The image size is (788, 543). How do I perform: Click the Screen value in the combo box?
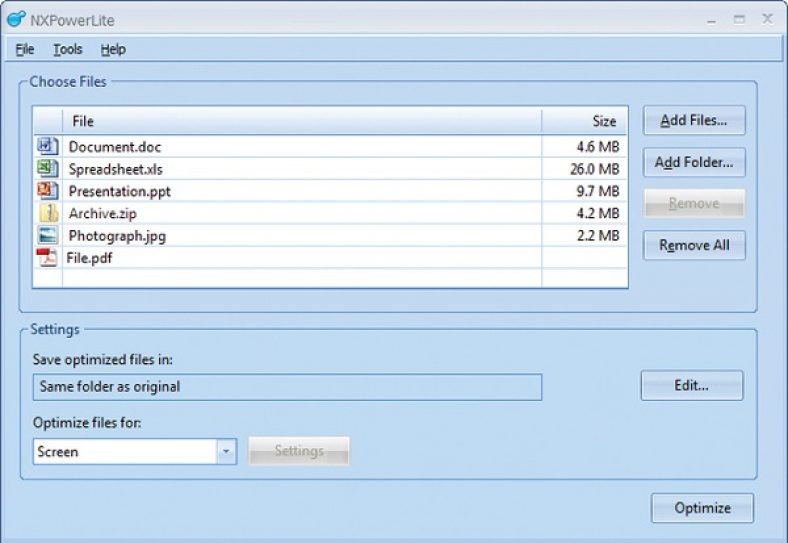58,451
